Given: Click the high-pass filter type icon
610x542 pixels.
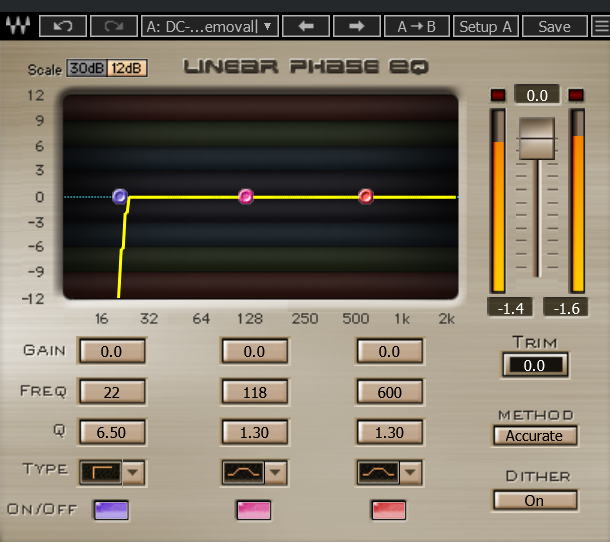Looking at the screenshot, I should 101,472.
